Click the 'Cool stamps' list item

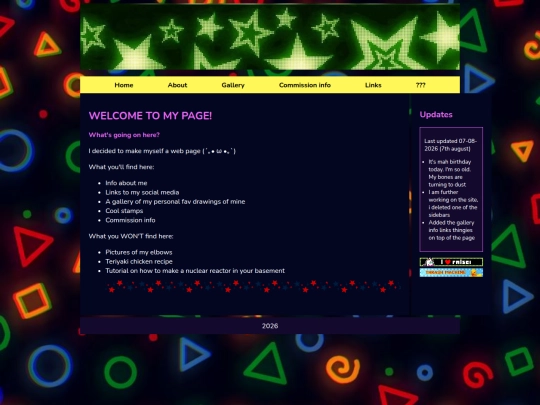point(124,211)
